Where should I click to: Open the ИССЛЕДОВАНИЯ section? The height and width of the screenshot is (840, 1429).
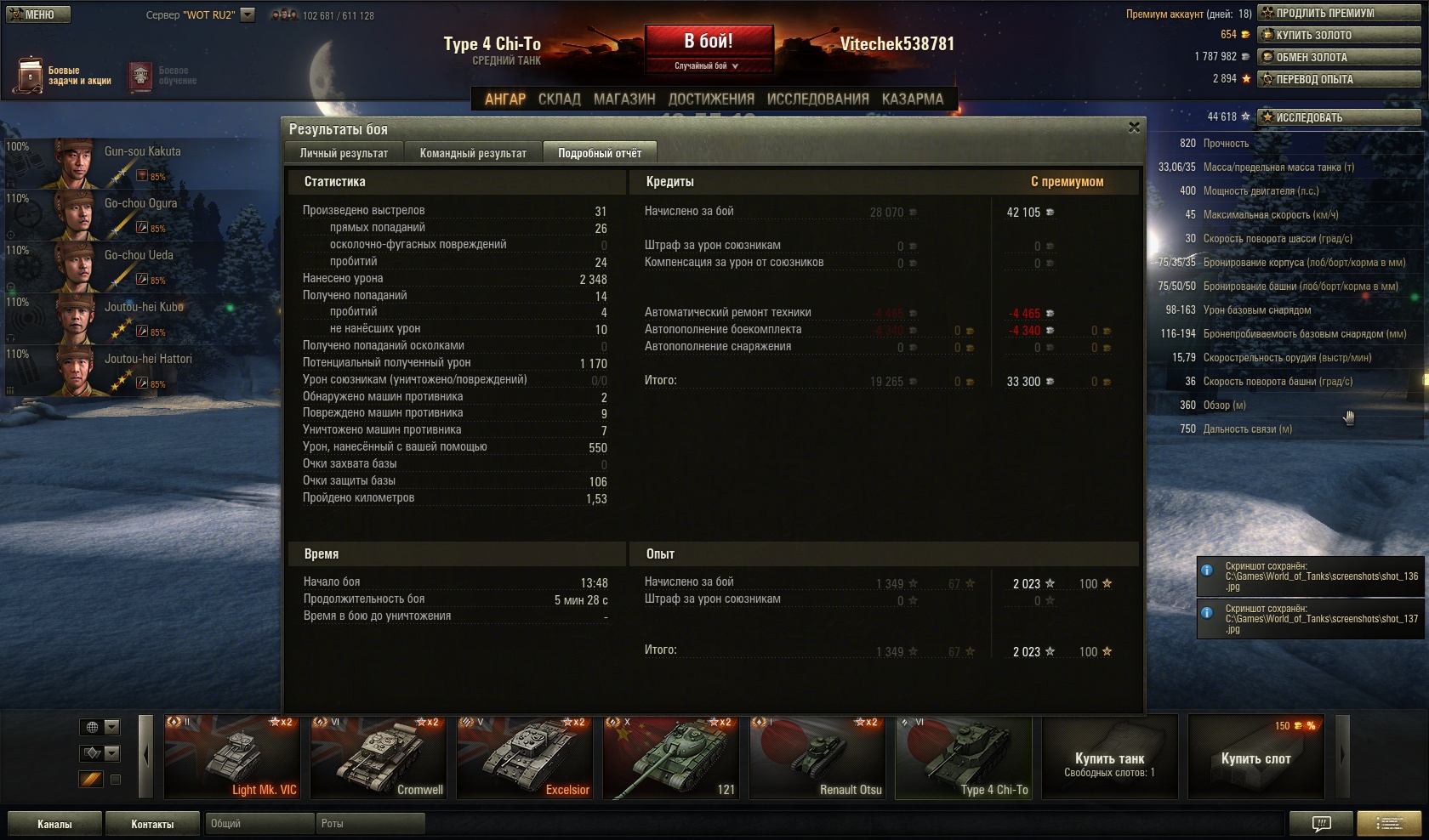817,99
